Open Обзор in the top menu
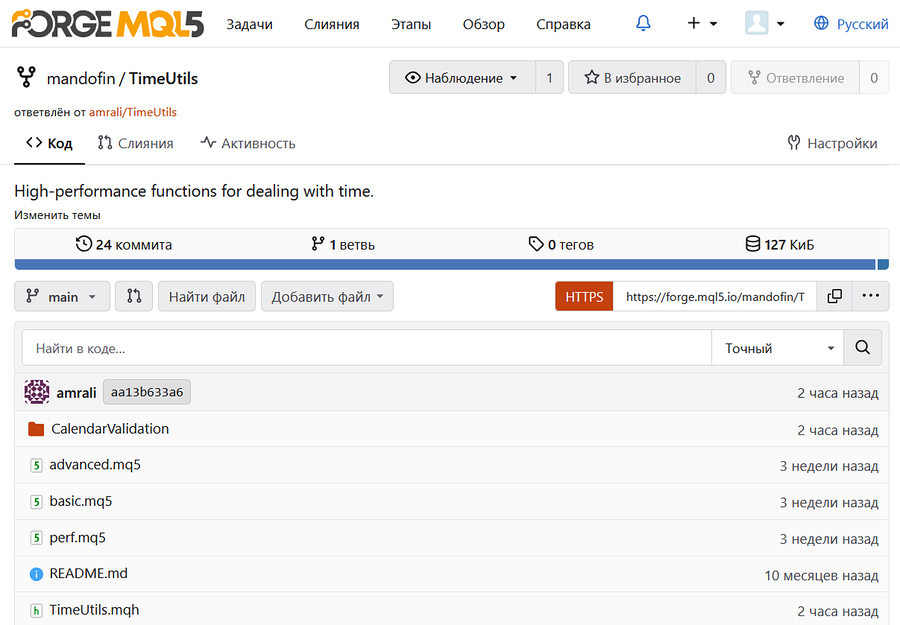 (483, 24)
